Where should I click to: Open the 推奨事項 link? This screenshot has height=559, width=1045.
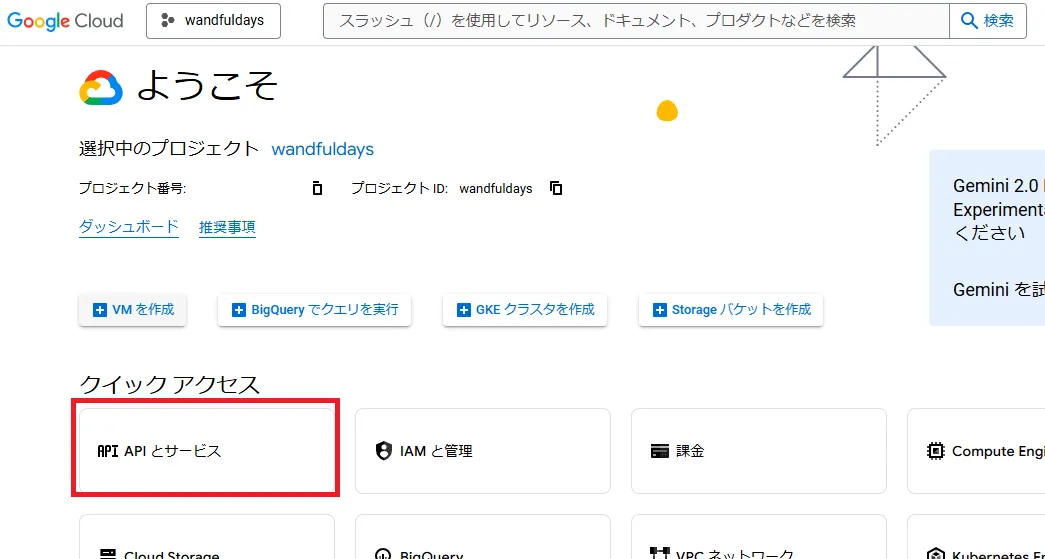227,227
